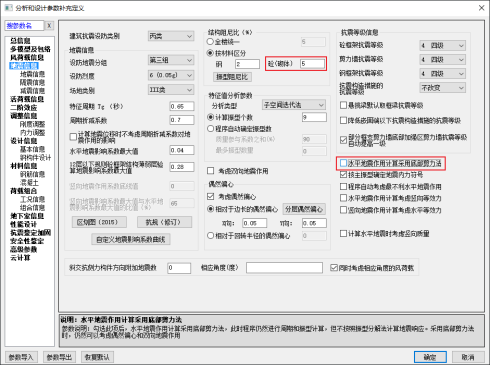Viewport: 490px width, 365px height.
Task: Expand the 设防烈度 combo box
Action: coord(171,75)
